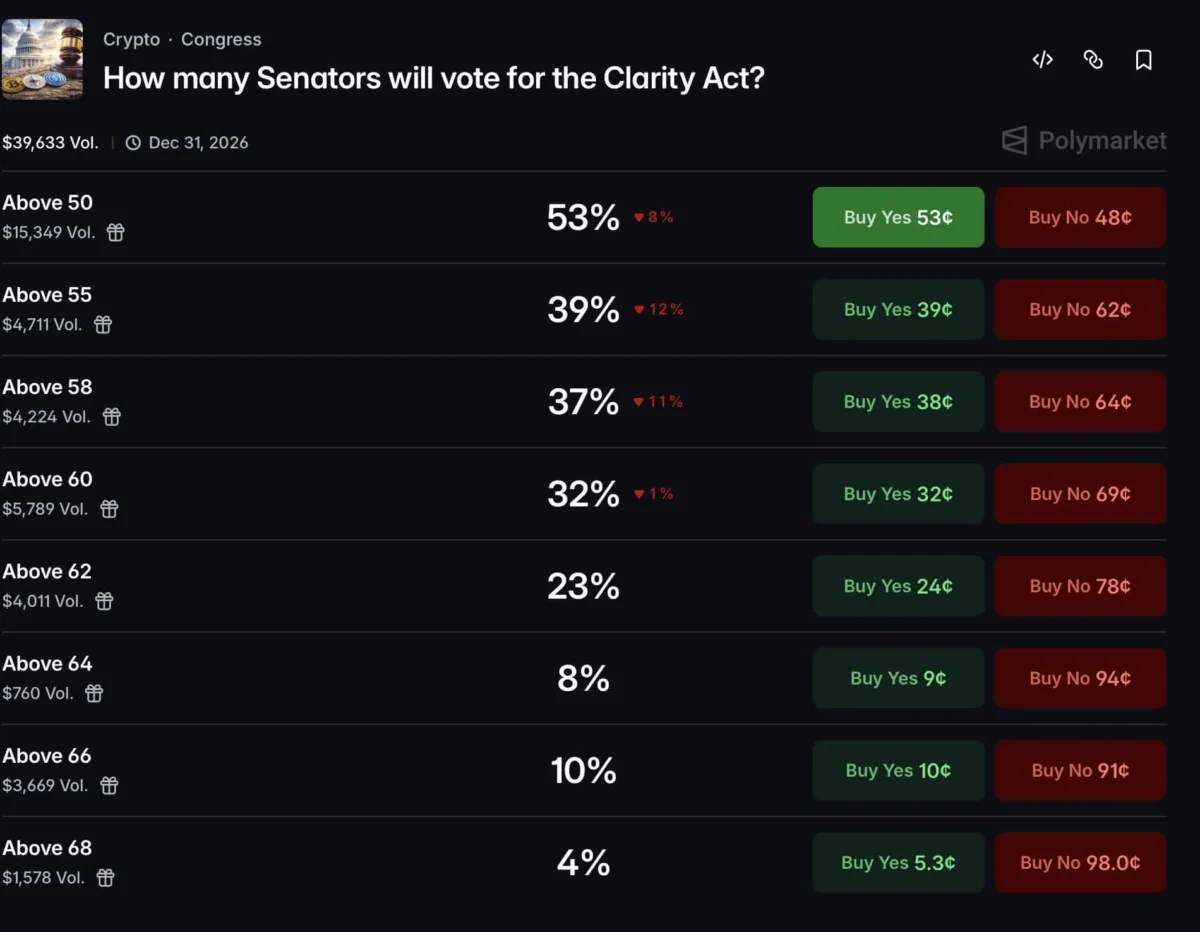
Task: Buy No at 91¢ for Above 66
Action: coord(1080,770)
